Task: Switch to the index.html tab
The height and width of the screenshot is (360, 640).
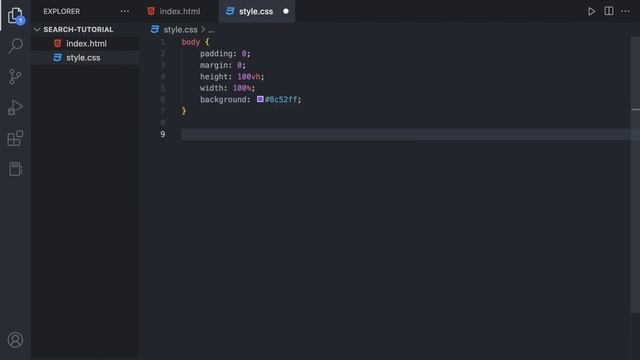Action: click(180, 11)
